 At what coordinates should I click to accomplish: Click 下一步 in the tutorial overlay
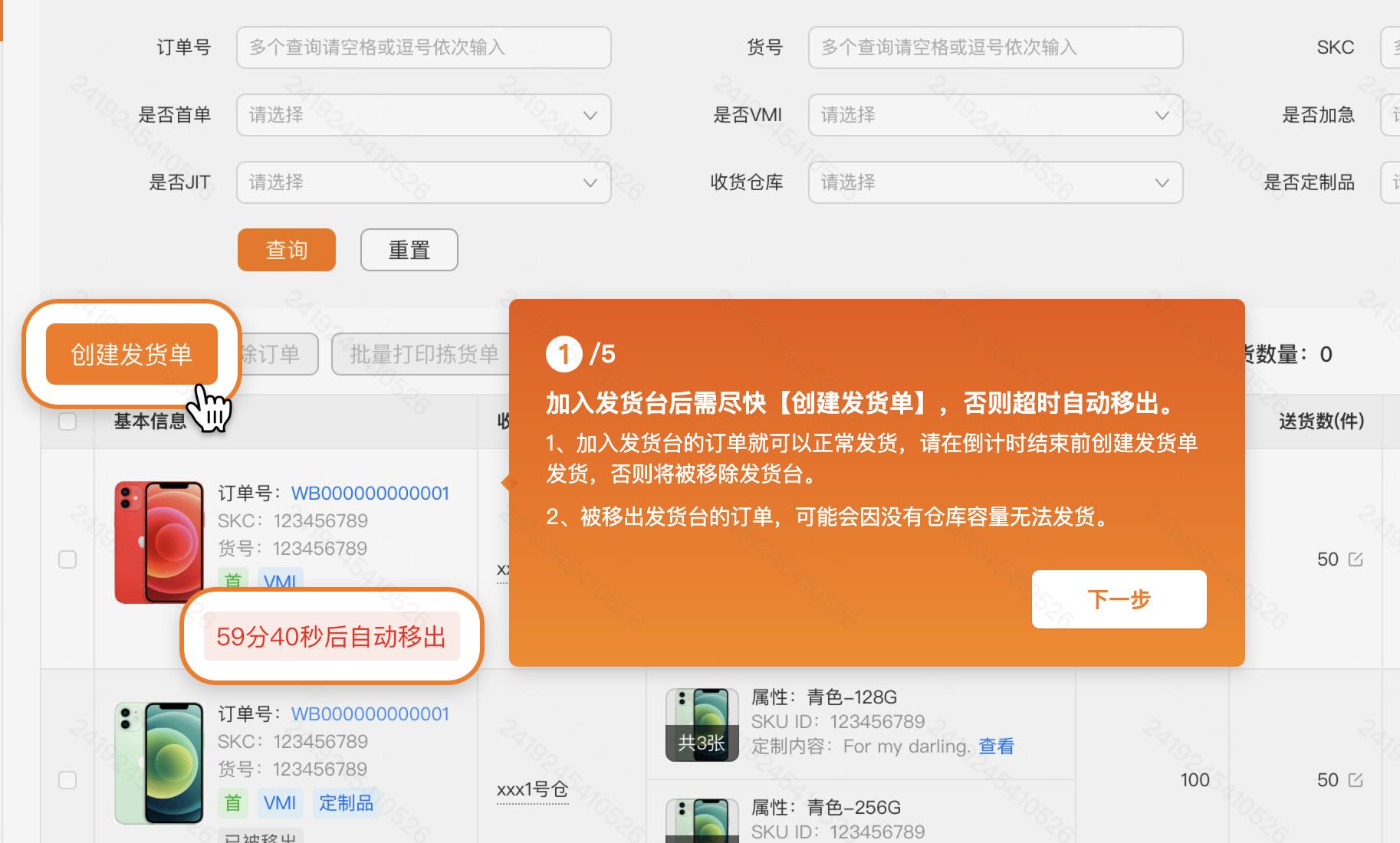[x=1119, y=599]
